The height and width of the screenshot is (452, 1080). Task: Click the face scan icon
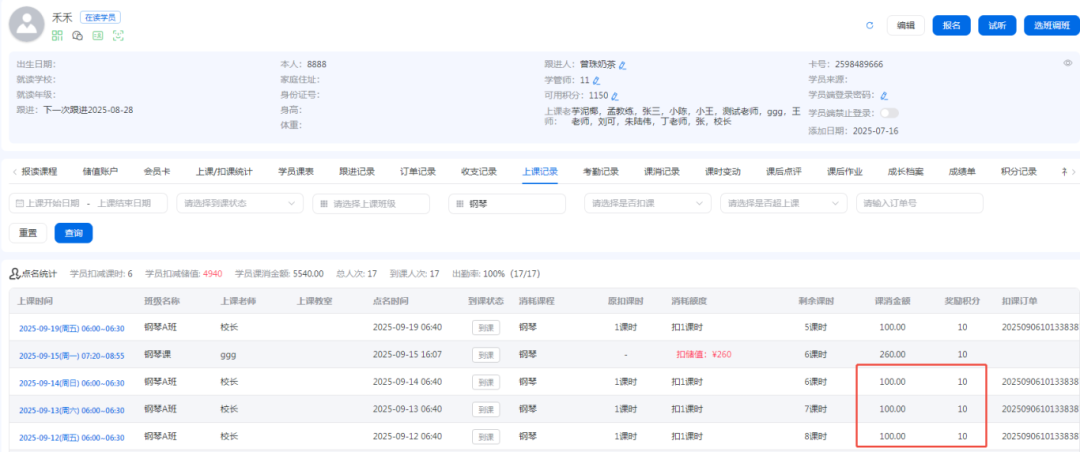click(x=118, y=35)
